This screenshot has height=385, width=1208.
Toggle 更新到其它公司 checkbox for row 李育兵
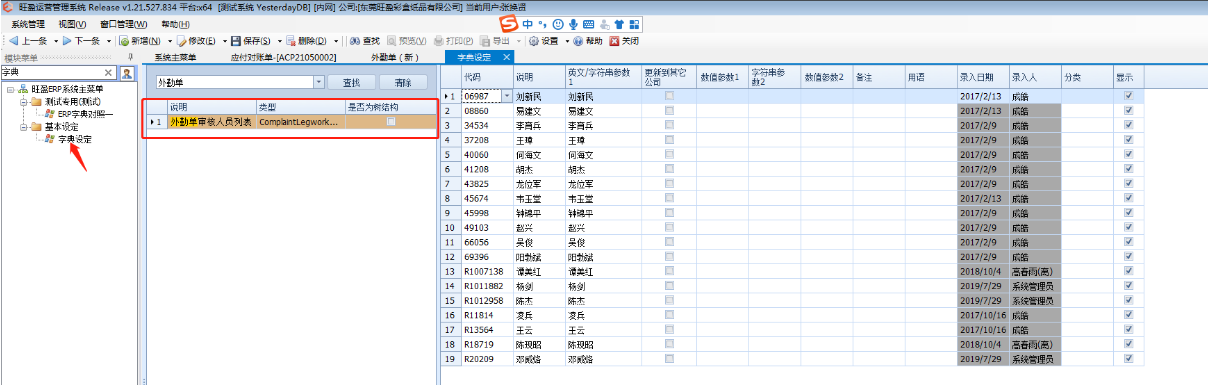[x=669, y=126]
